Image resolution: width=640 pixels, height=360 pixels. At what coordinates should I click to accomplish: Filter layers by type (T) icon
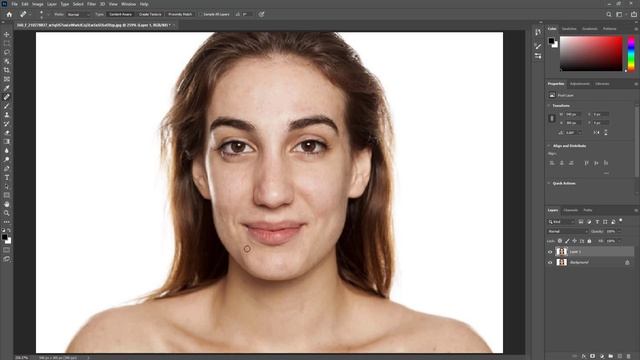(597, 222)
